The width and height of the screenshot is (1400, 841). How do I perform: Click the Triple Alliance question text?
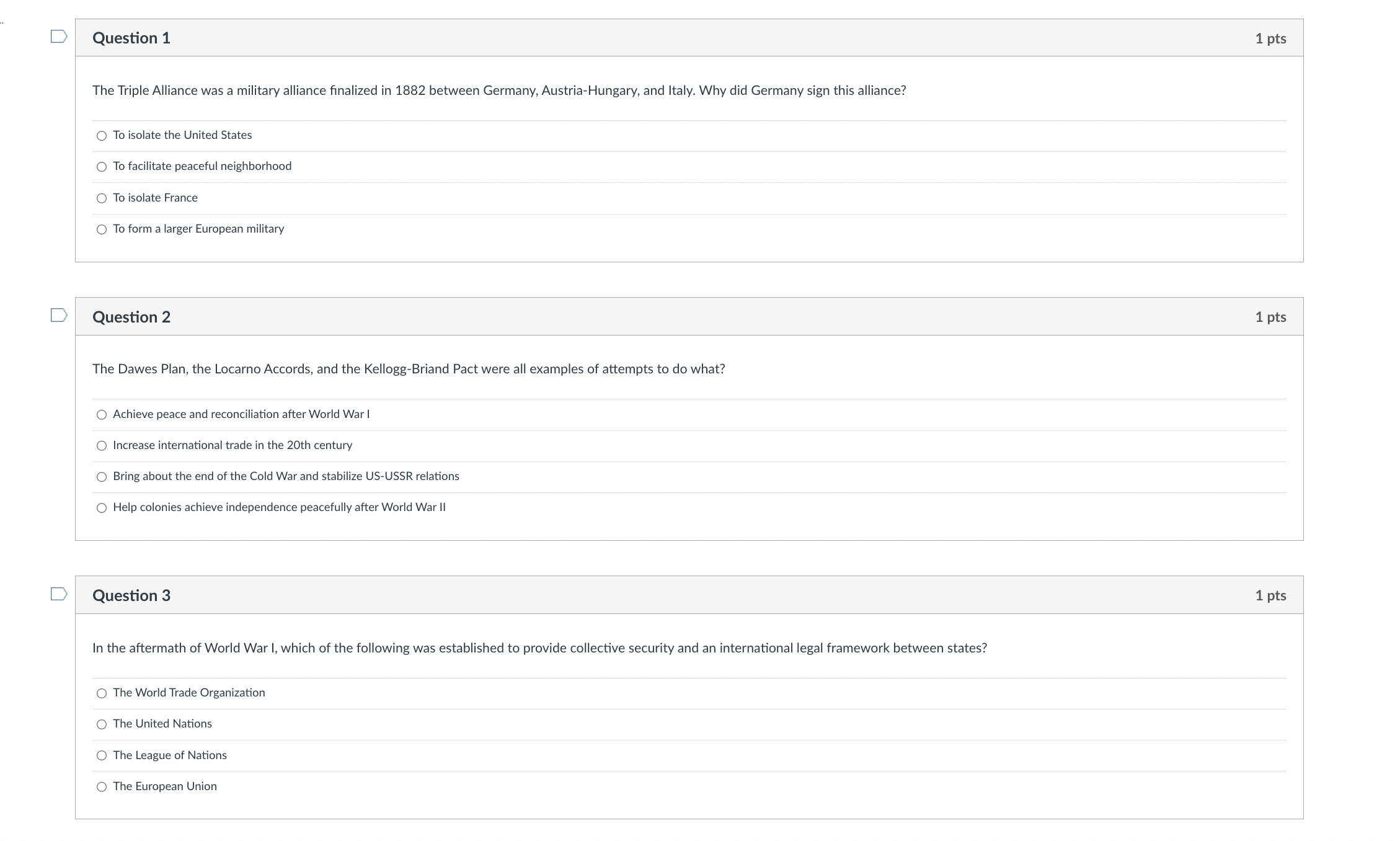point(498,91)
